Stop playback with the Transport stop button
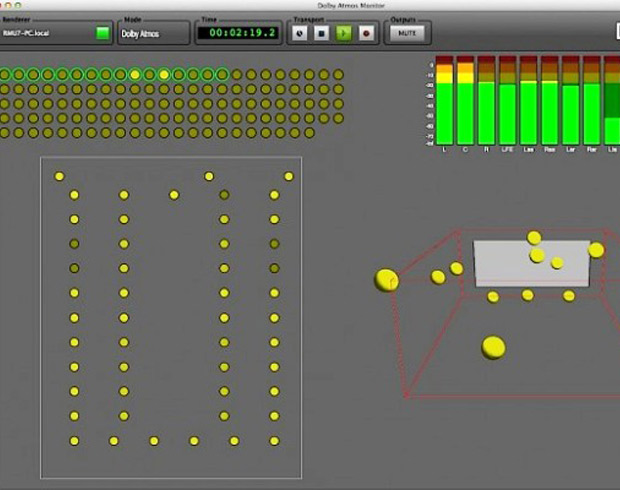The image size is (620, 490). click(x=321, y=33)
